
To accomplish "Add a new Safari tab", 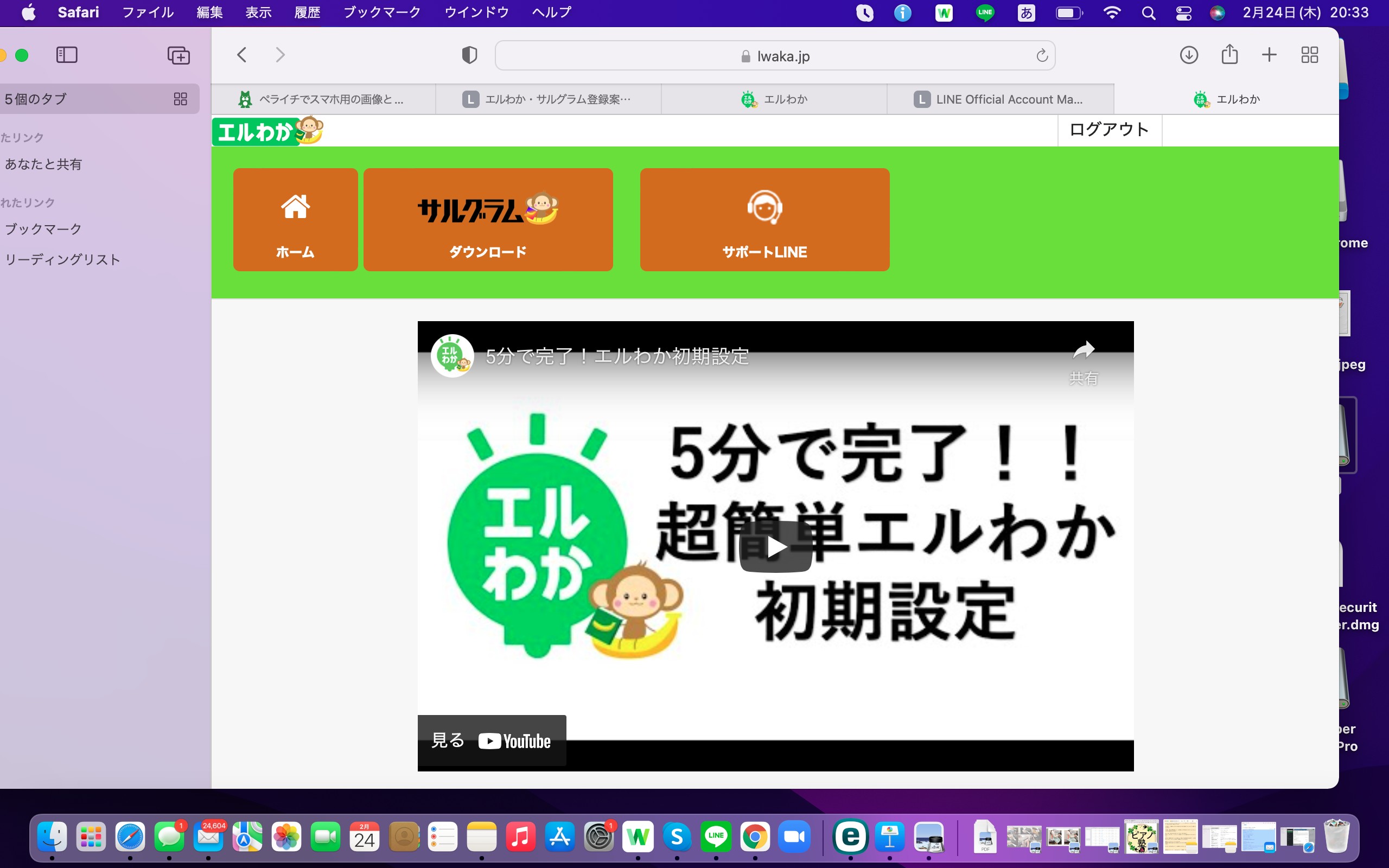I will coord(1269,55).
